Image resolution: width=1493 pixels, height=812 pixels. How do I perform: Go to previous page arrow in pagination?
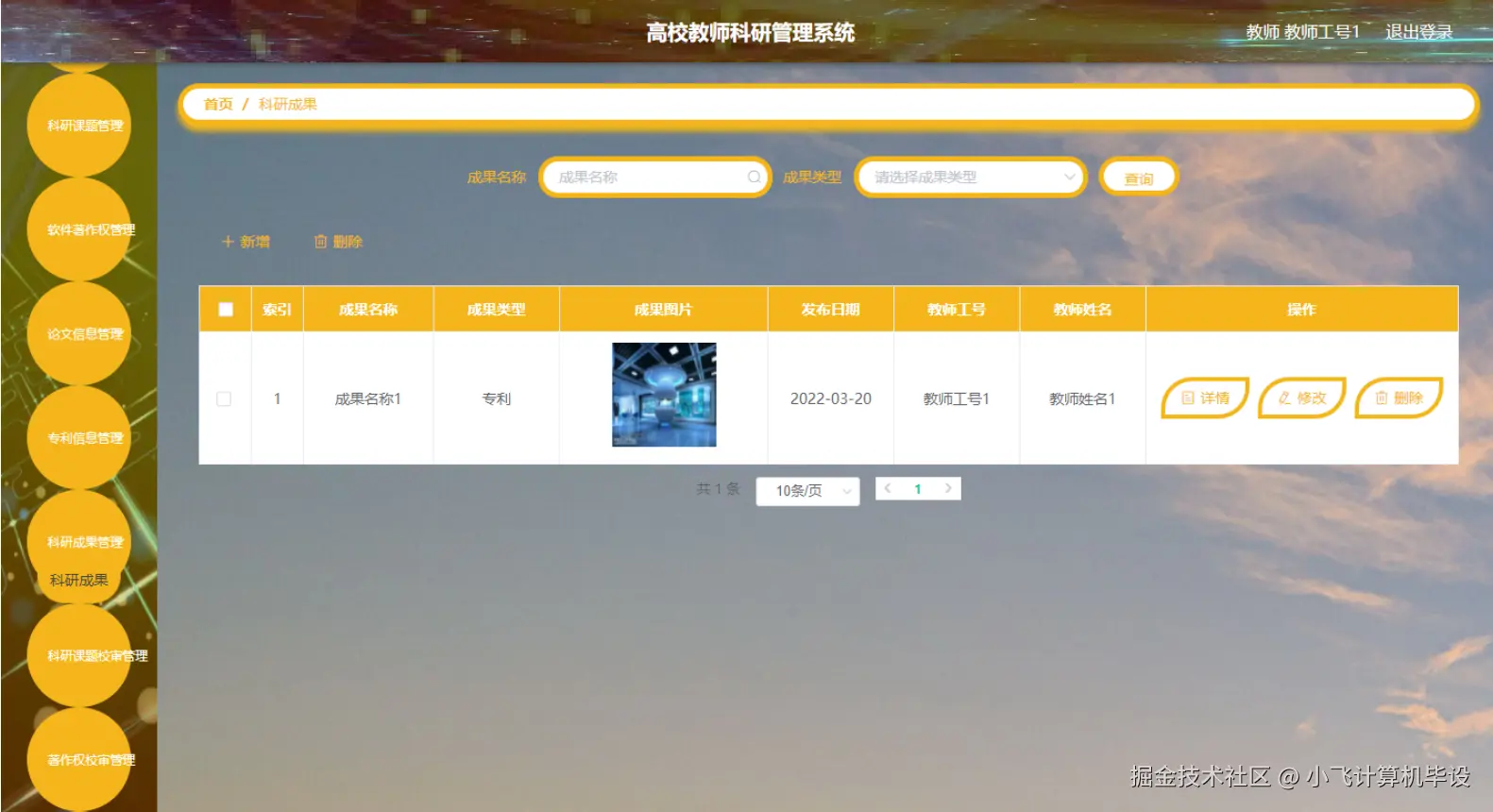coord(888,488)
